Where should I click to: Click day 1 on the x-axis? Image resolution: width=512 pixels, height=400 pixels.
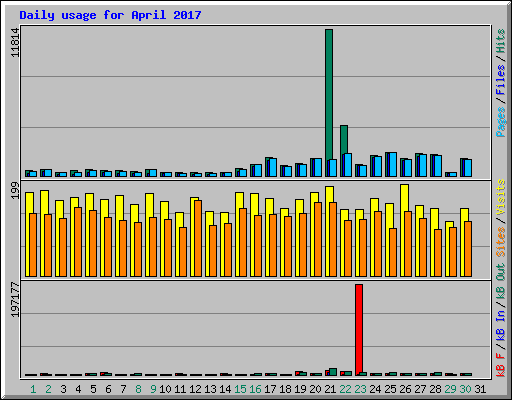(33, 389)
